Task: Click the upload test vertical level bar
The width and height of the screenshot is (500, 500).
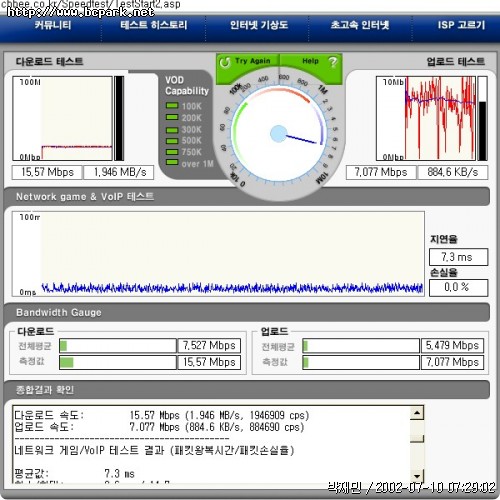Action: point(482,118)
